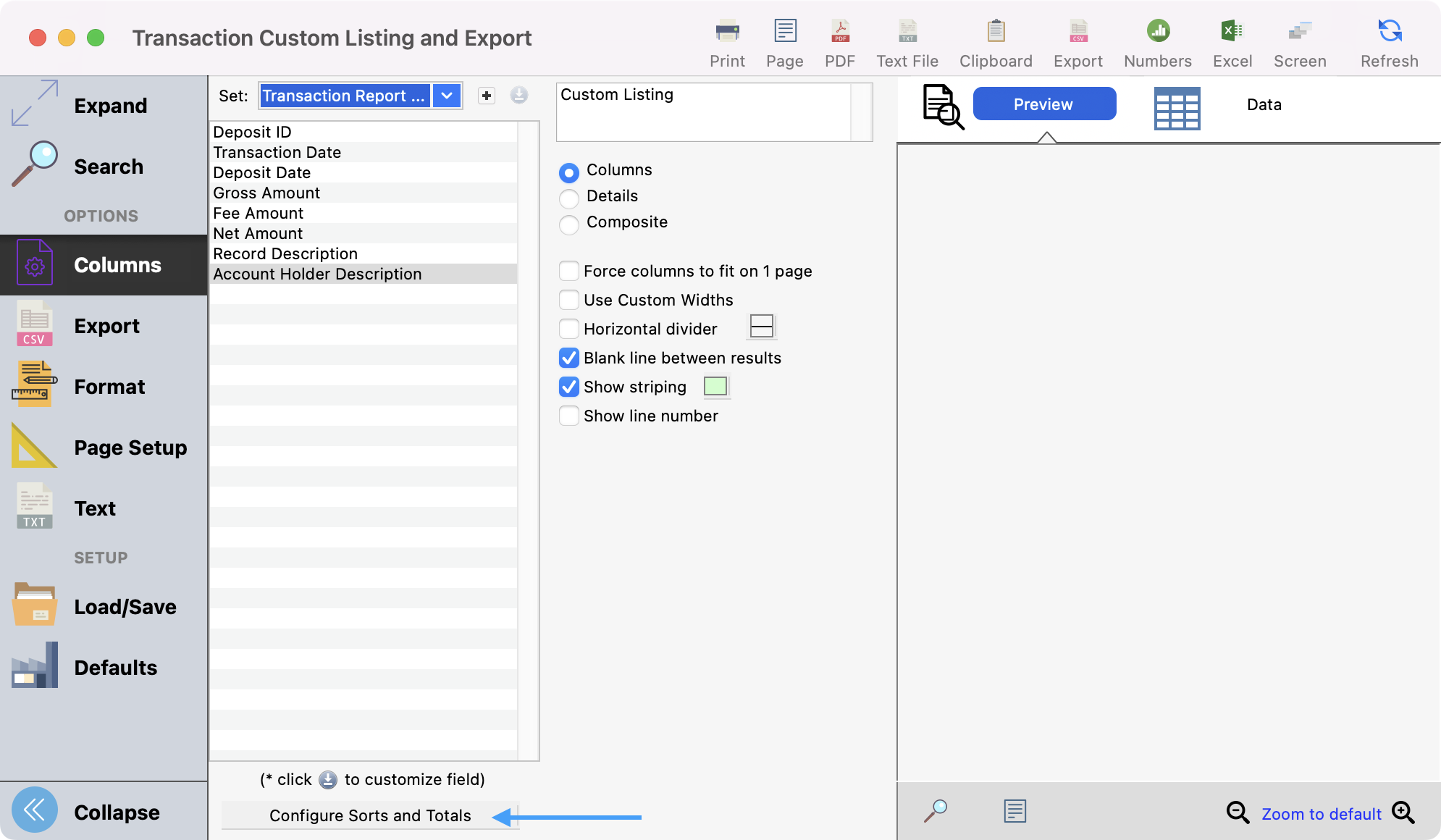Click the Refresh toolbar icon
Image resolution: width=1441 pixels, height=840 pixels.
click(x=1389, y=32)
